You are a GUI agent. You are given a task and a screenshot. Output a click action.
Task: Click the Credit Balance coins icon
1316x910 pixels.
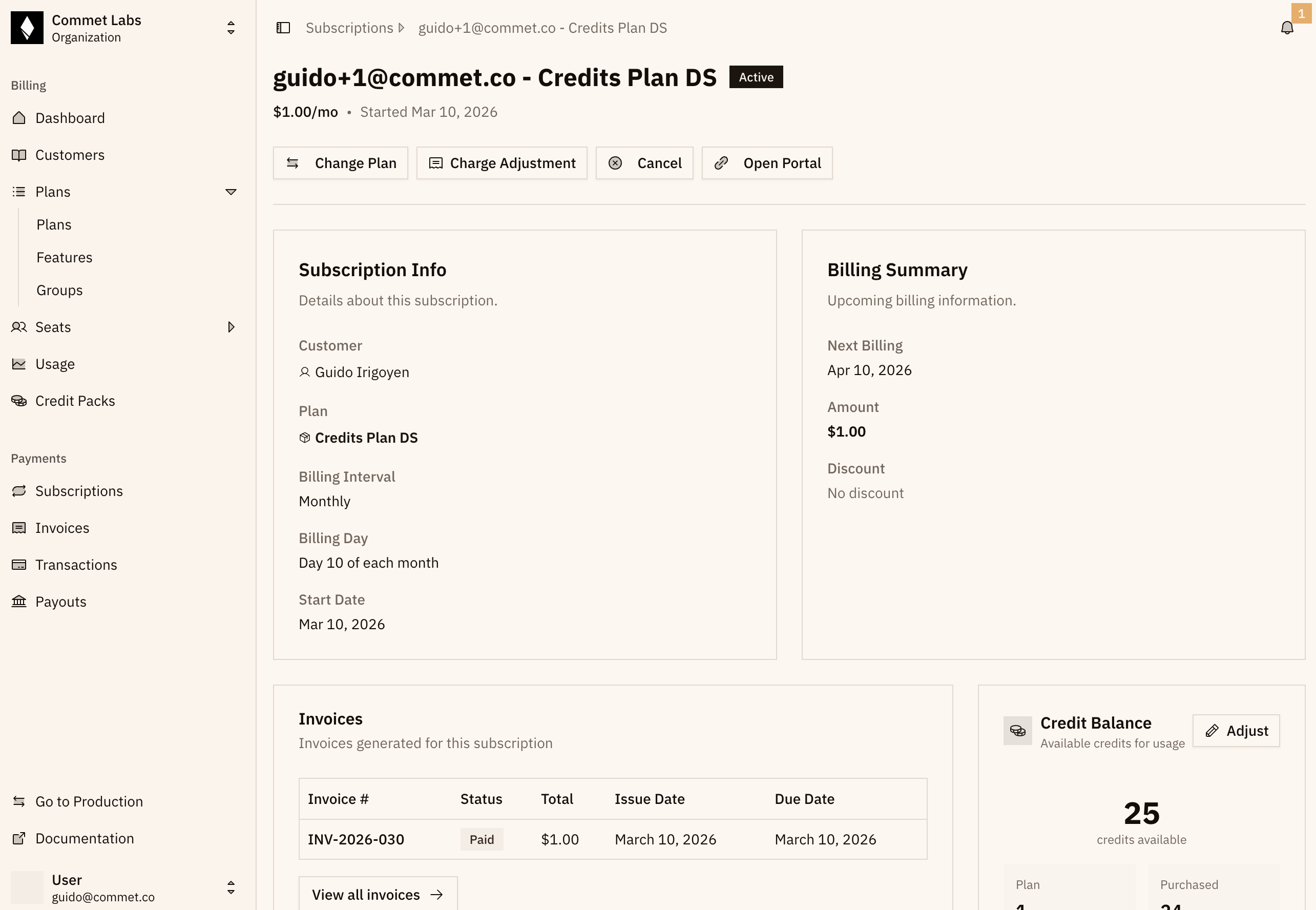[x=1017, y=730]
